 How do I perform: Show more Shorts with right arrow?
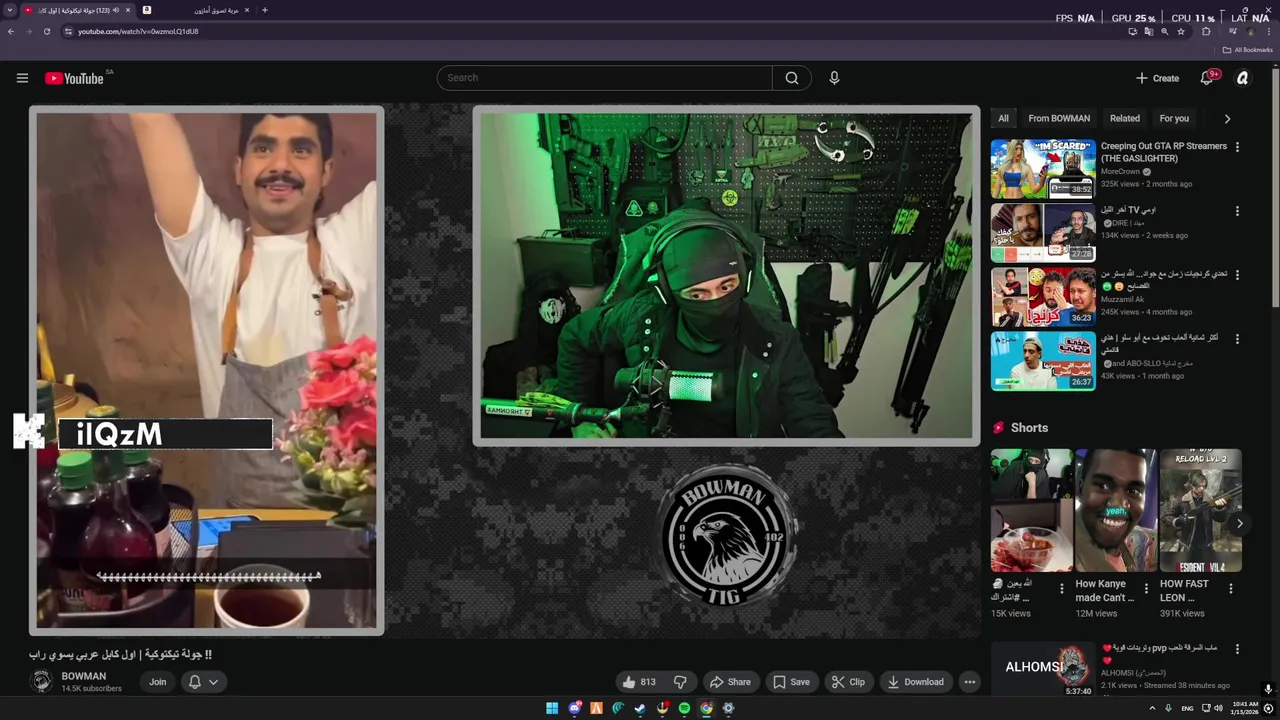tap(1240, 523)
